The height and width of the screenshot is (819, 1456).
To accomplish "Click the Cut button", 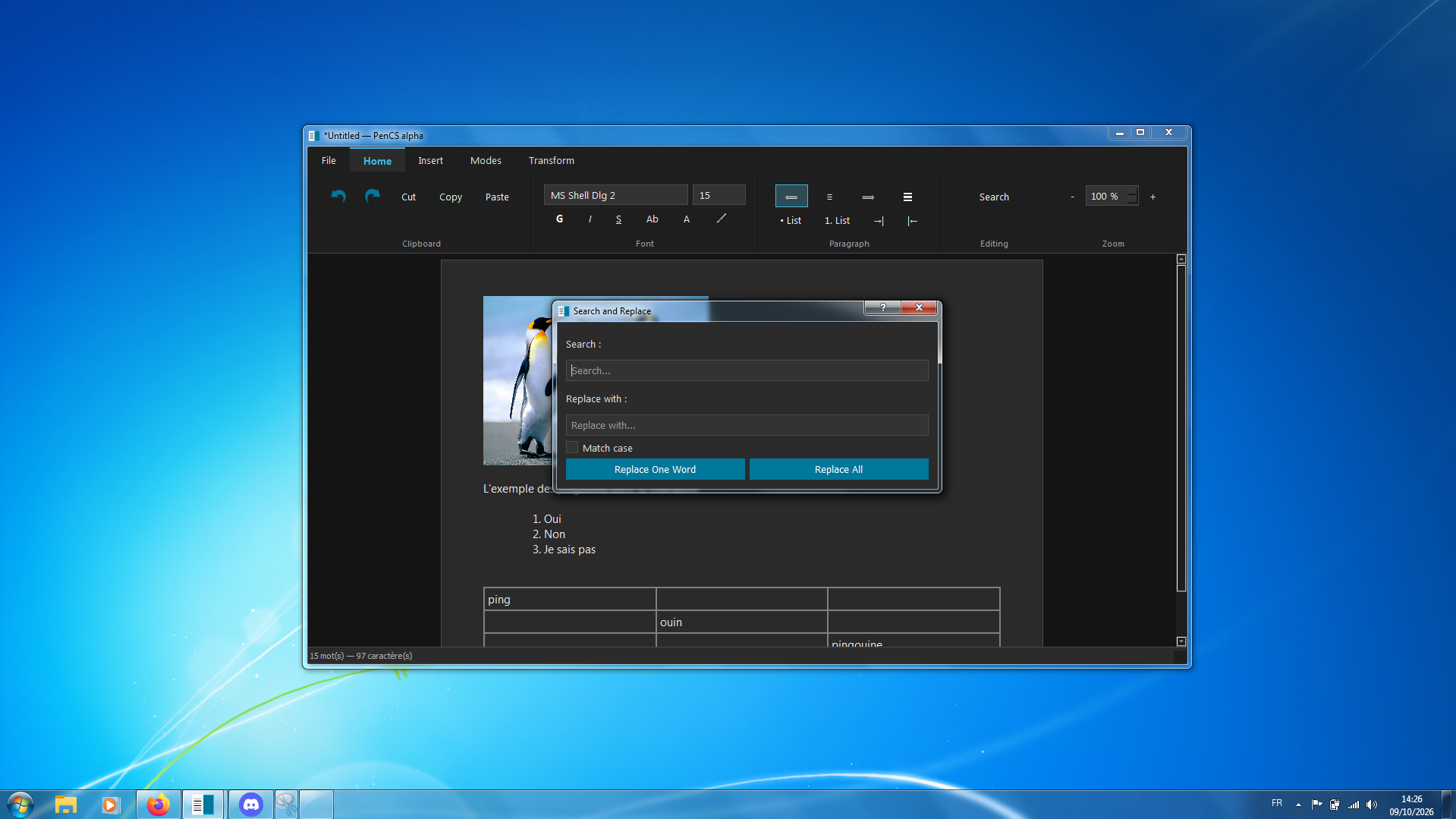I will click(408, 197).
